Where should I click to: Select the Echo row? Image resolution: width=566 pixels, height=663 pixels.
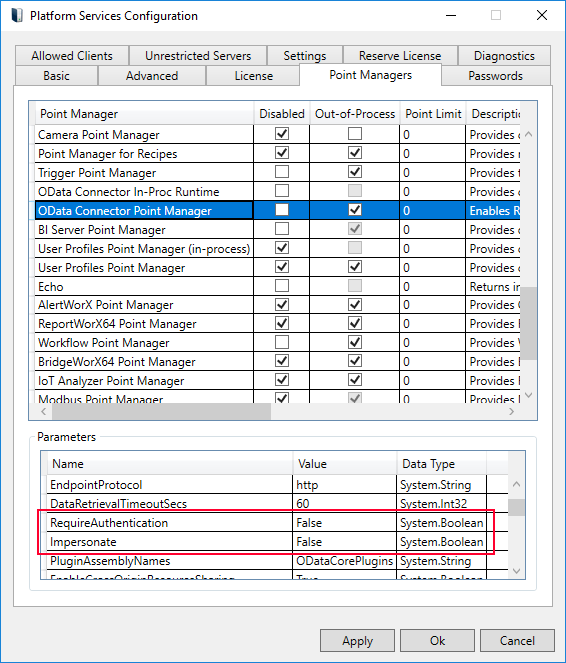pyautogui.click(x=277, y=286)
